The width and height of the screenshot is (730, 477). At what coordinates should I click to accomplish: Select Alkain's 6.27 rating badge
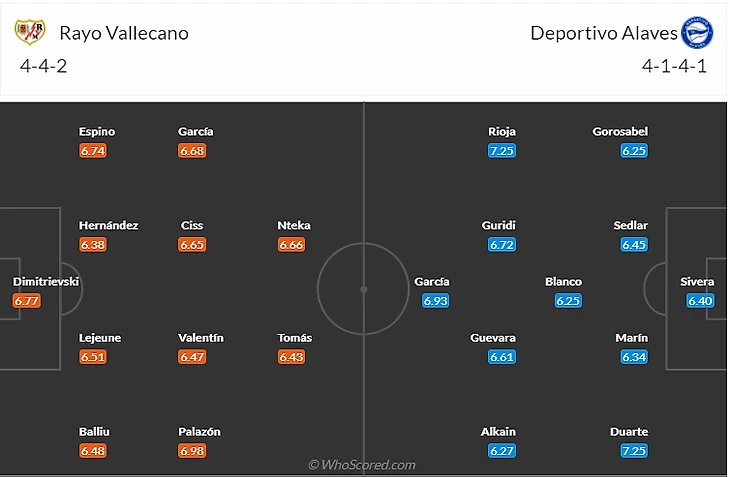point(501,451)
